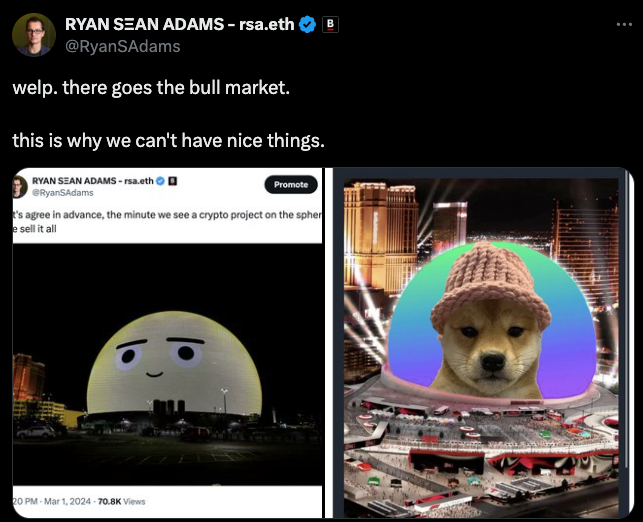
Task: Click embedded tweet's @RyanSAdams handle
Action: pos(63,193)
